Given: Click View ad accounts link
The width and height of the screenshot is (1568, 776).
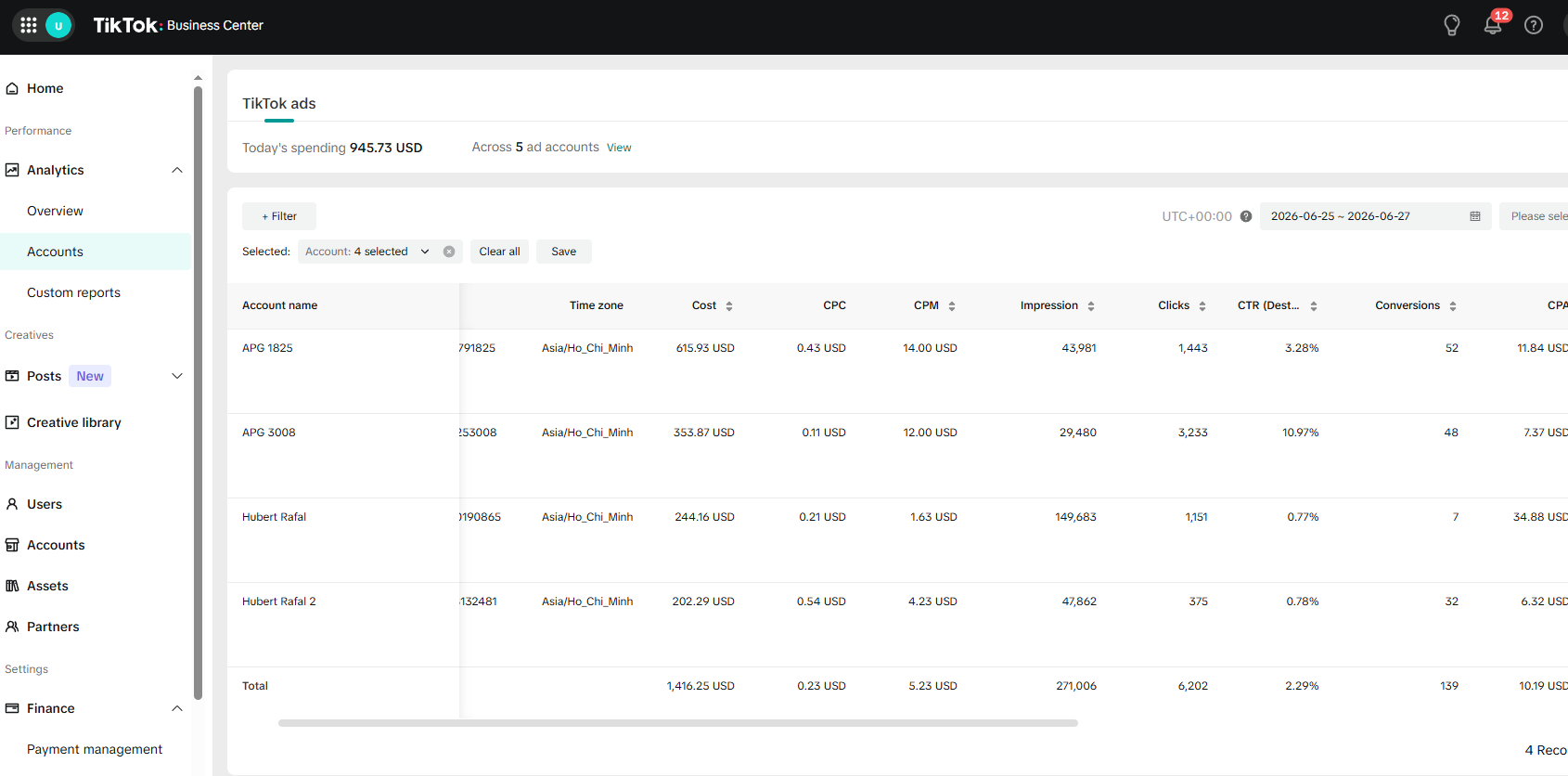Looking at the screenshot, I should pos(619,148).
